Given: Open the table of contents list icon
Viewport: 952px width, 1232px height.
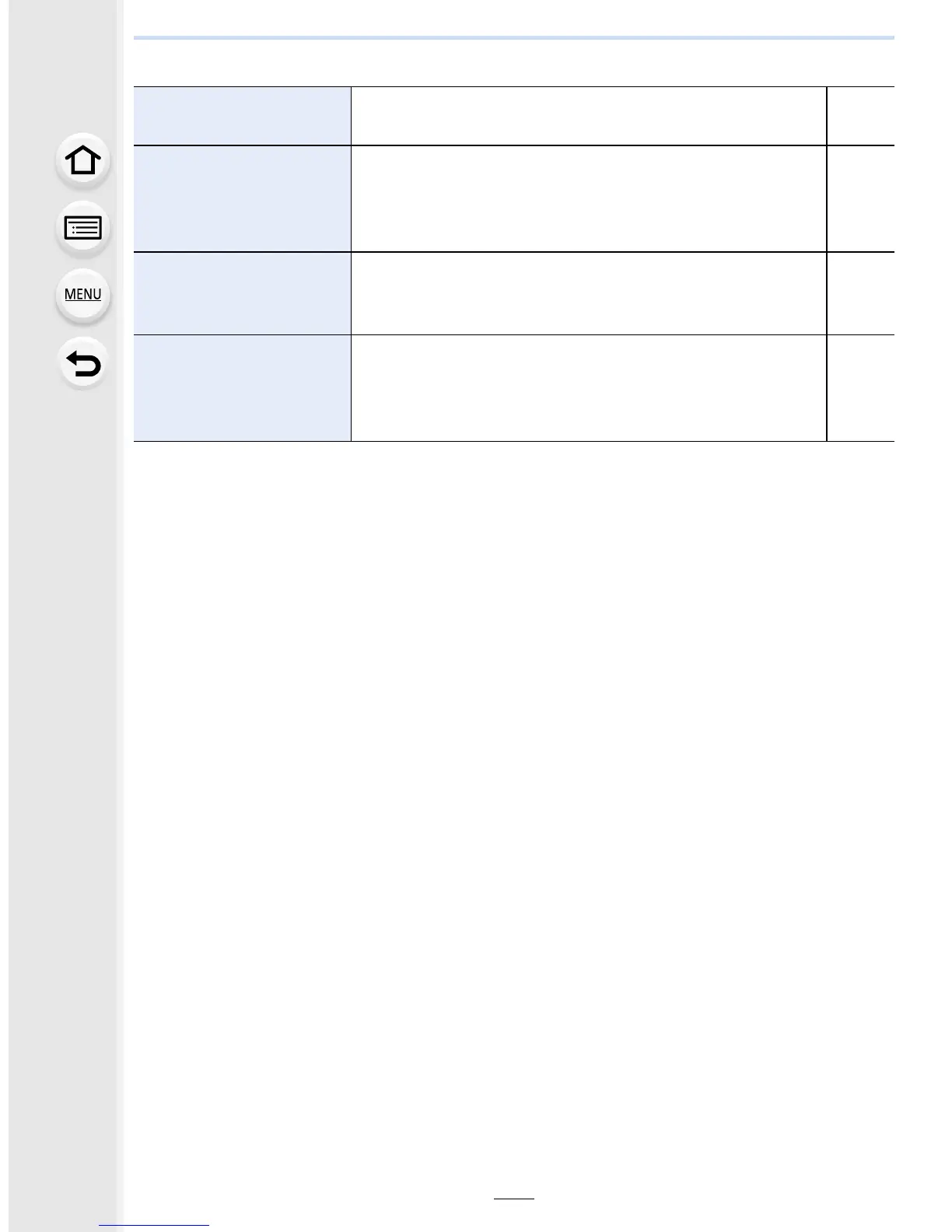Looking at the screenshot, I should 83,228.
